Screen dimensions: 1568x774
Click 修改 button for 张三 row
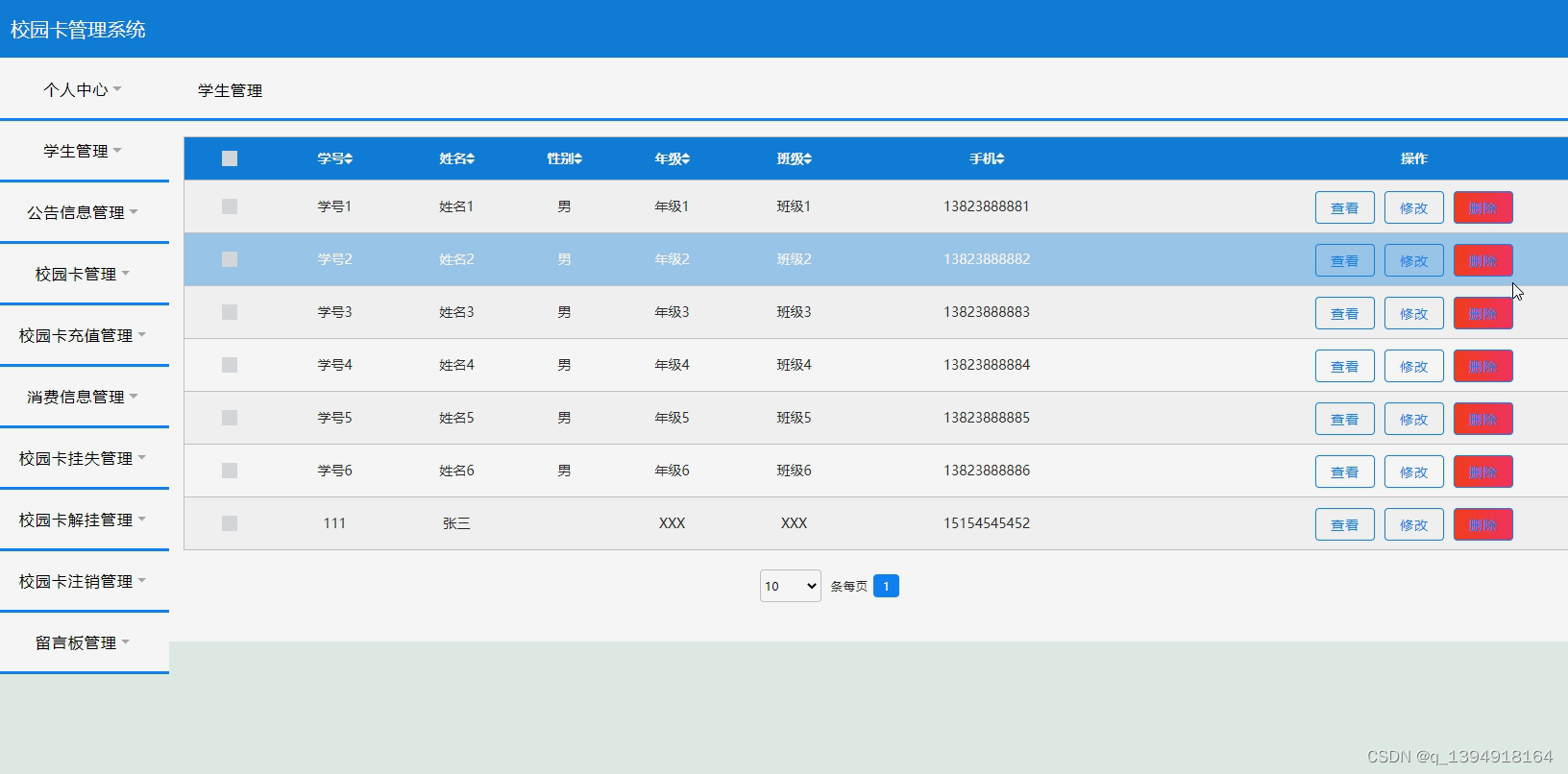tap(1414, 524)
